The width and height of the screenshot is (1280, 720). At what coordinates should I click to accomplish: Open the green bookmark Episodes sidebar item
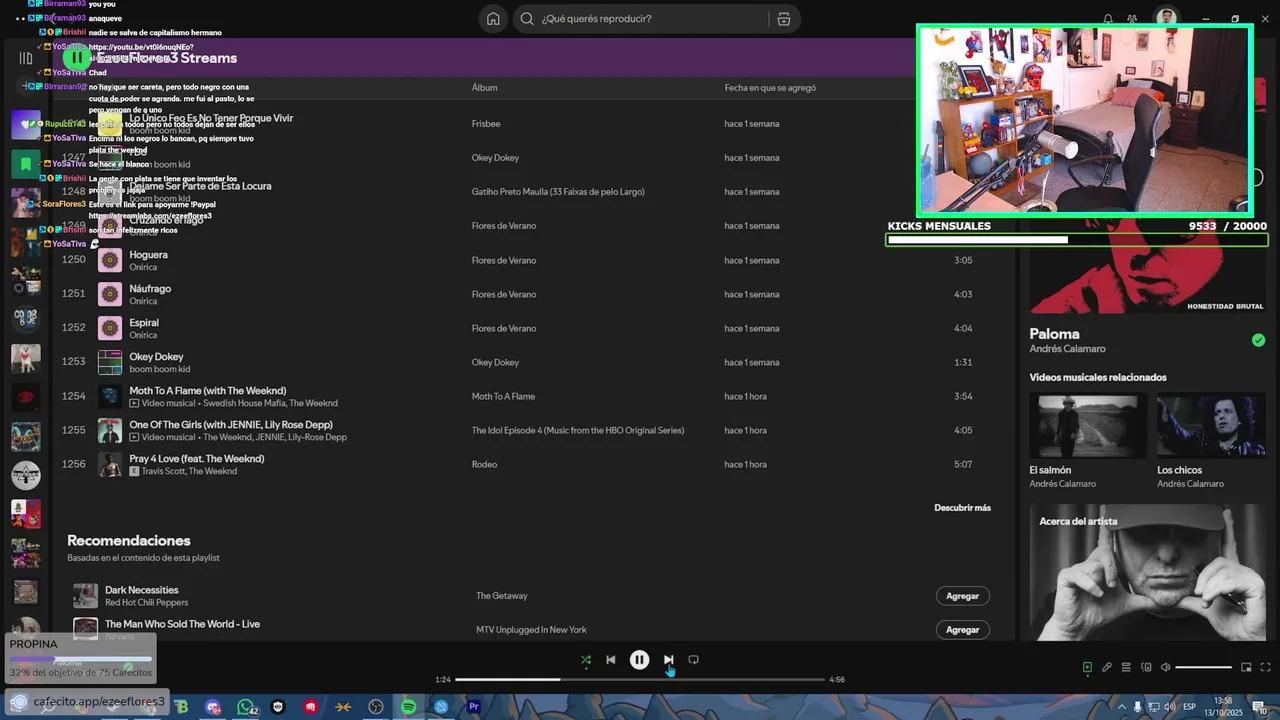point(25,164)
